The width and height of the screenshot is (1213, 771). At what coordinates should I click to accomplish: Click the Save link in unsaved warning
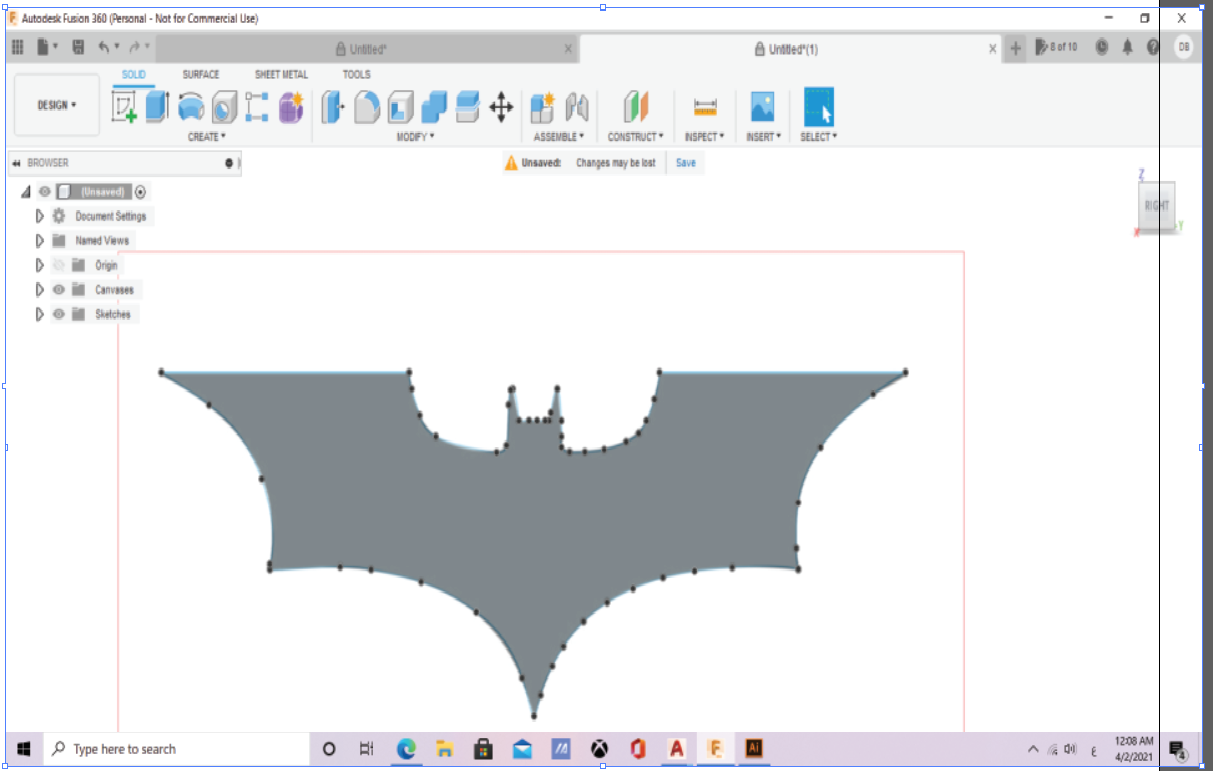pos(686,163)
